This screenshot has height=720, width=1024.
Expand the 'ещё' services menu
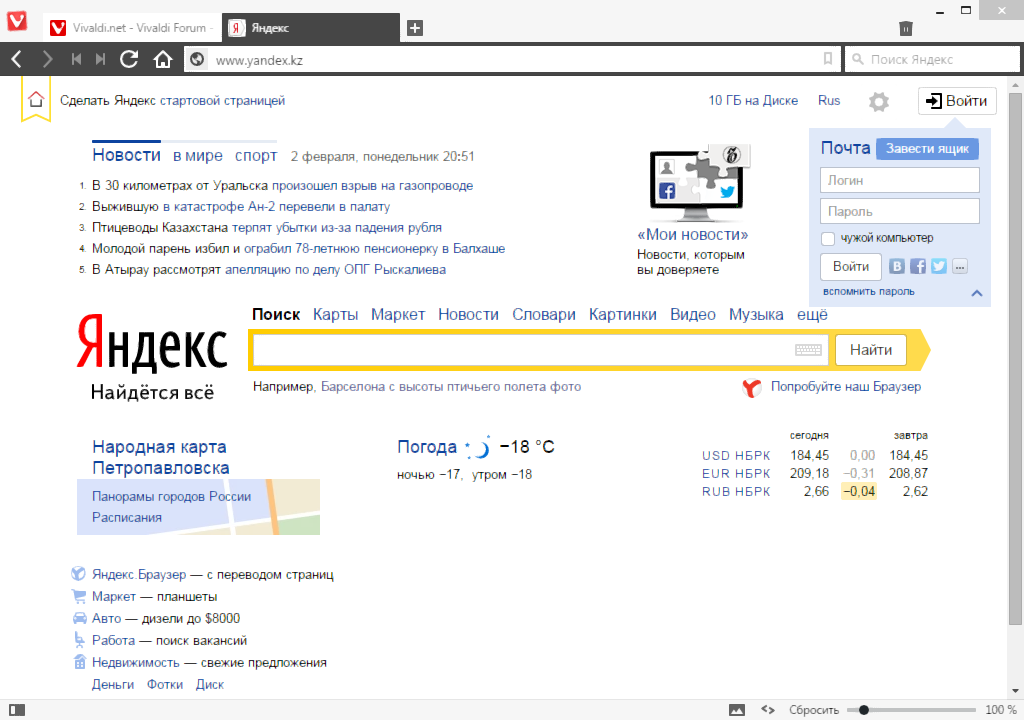(x=812, y=314)
